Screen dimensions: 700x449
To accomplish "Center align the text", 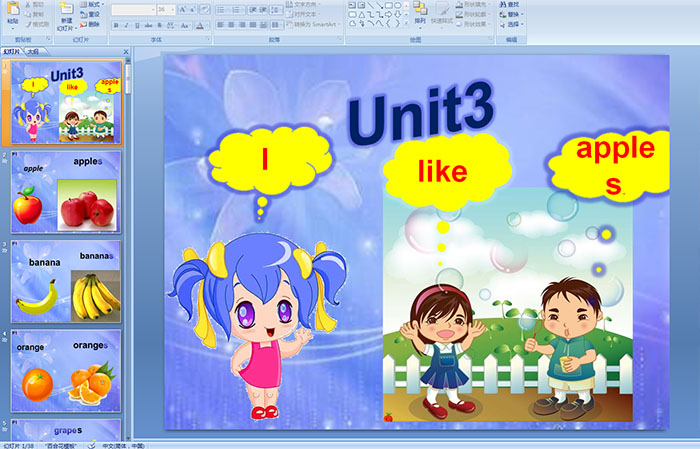I will tap(231, 25).
